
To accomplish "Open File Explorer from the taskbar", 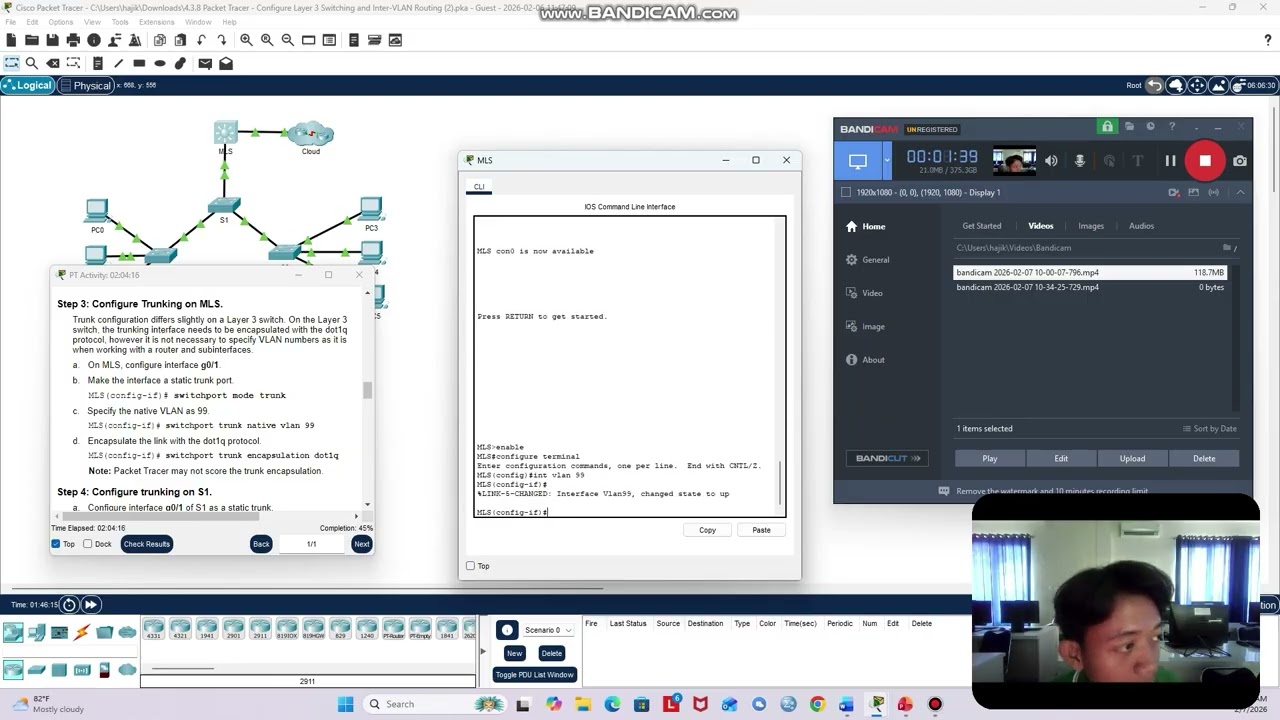I will tap(583, 704).
